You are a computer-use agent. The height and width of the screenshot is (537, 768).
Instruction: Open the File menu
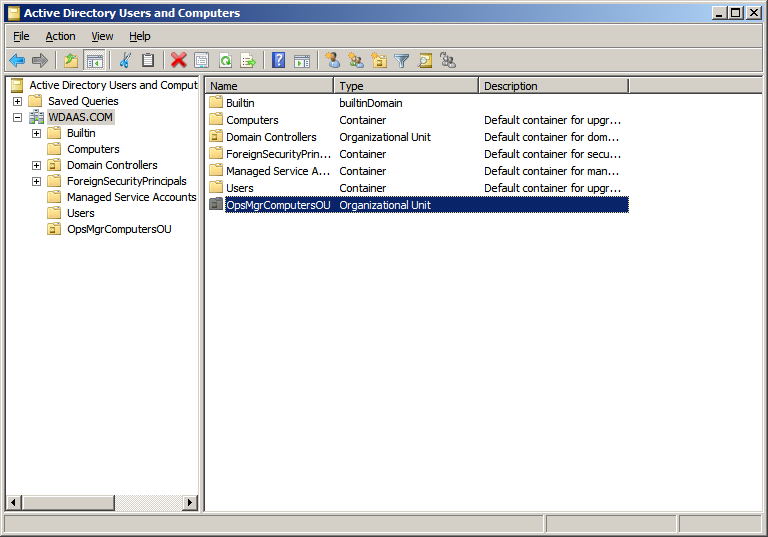pos(21,36)
